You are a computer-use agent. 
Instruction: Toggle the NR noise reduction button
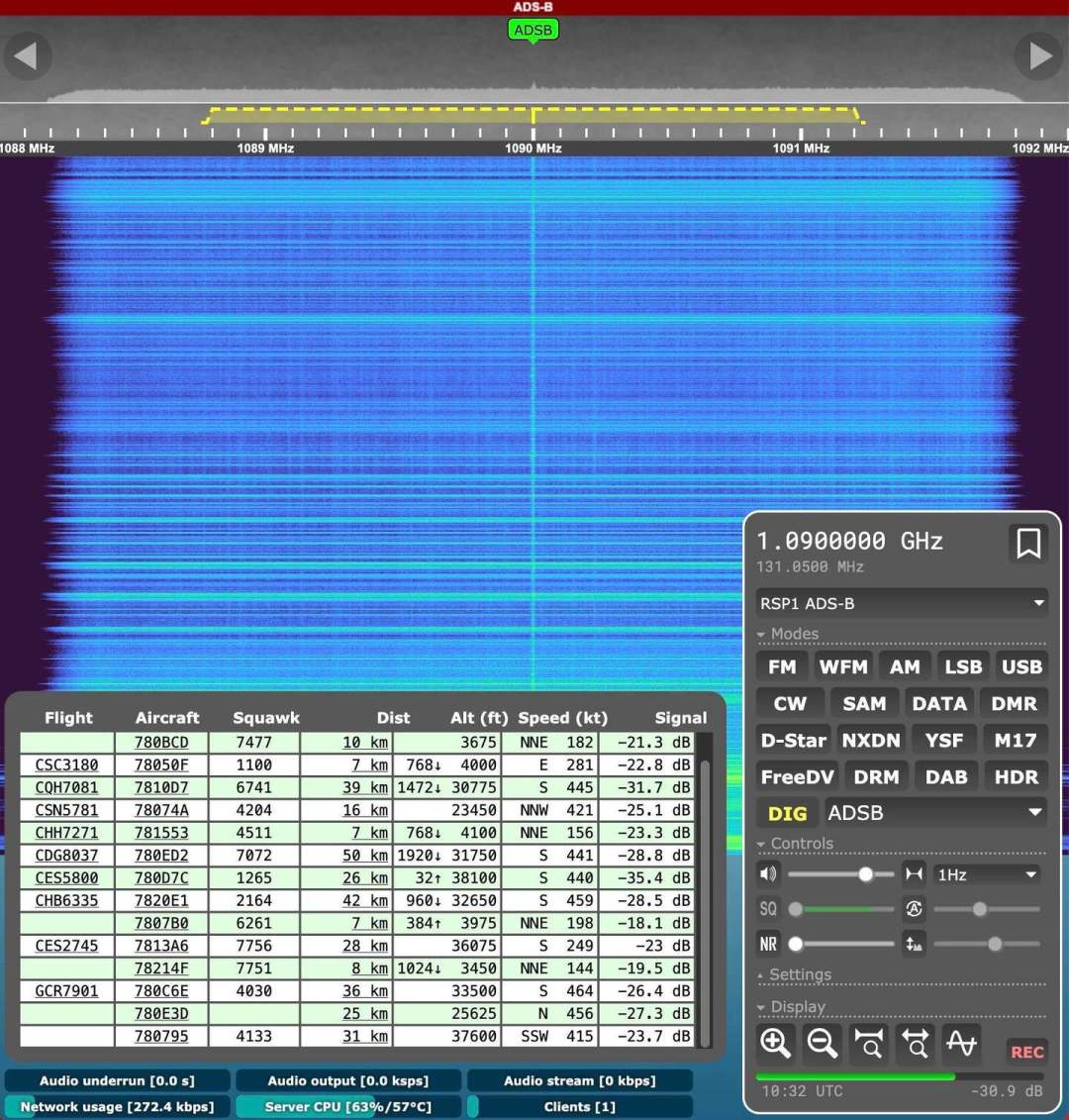click(768, 944)
